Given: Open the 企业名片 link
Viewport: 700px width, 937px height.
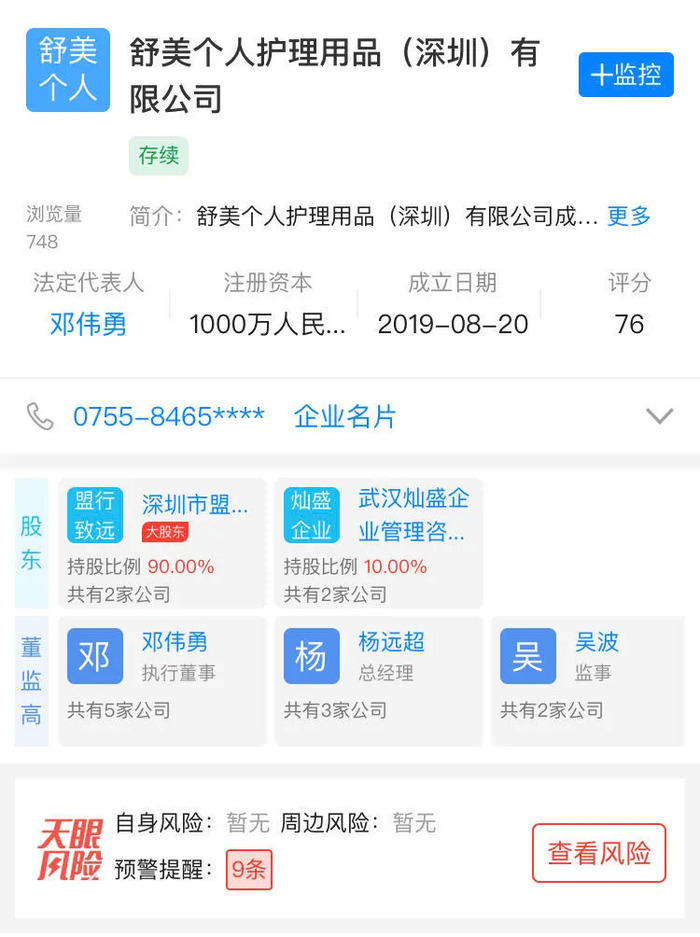Looking at the screenshot, I should click(345, 417).
